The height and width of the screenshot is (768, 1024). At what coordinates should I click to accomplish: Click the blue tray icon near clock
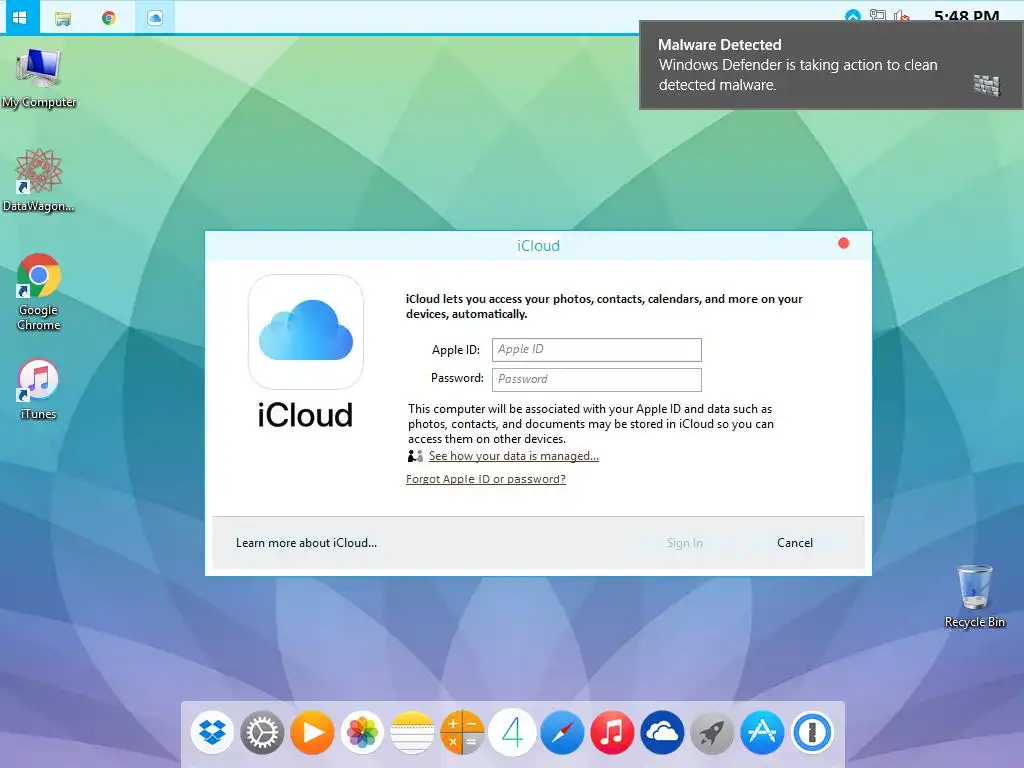point(852,16)
